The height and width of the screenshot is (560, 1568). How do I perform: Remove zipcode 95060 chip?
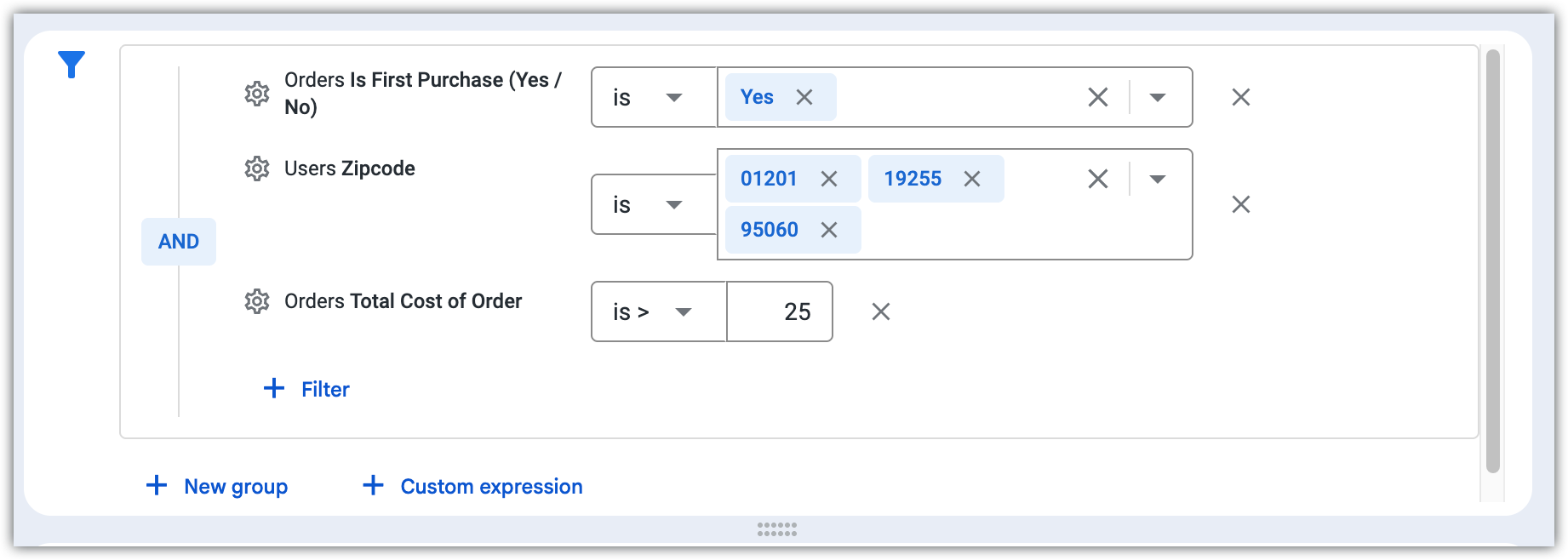[829, 230]
